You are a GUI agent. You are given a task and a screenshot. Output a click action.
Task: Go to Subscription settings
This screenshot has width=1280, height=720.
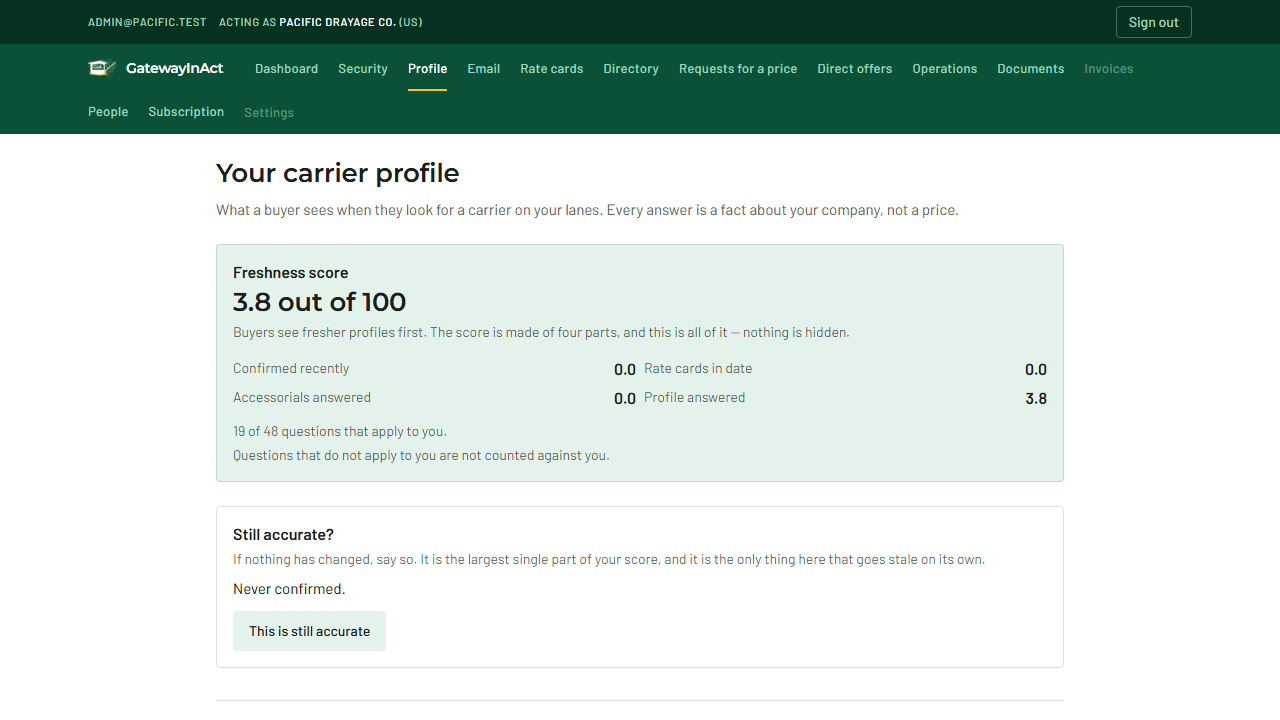point(186,112)
